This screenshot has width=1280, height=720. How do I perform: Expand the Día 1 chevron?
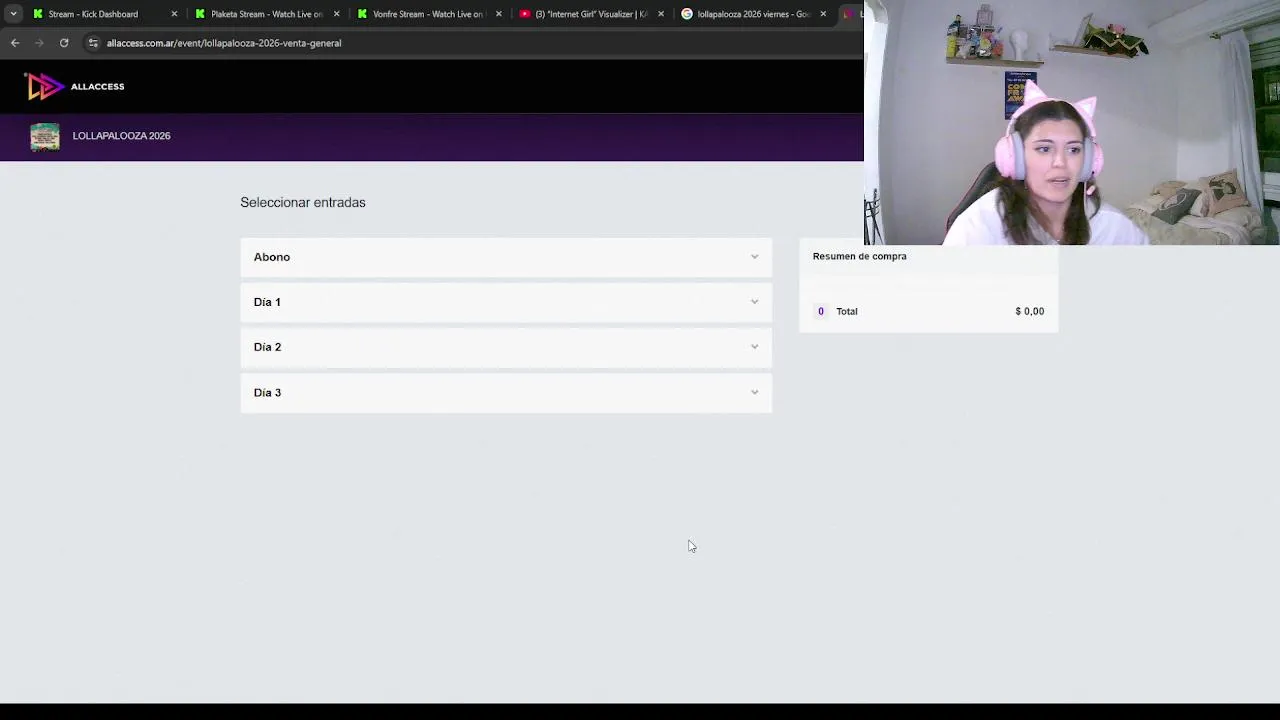(755, 302)
